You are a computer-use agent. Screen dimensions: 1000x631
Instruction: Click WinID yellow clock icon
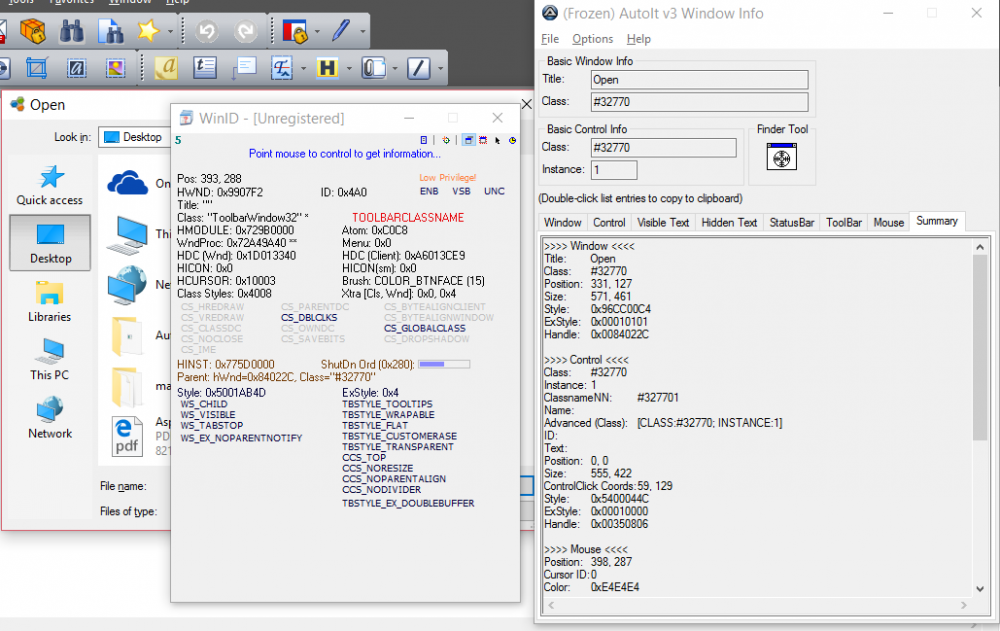click(512, 140)
